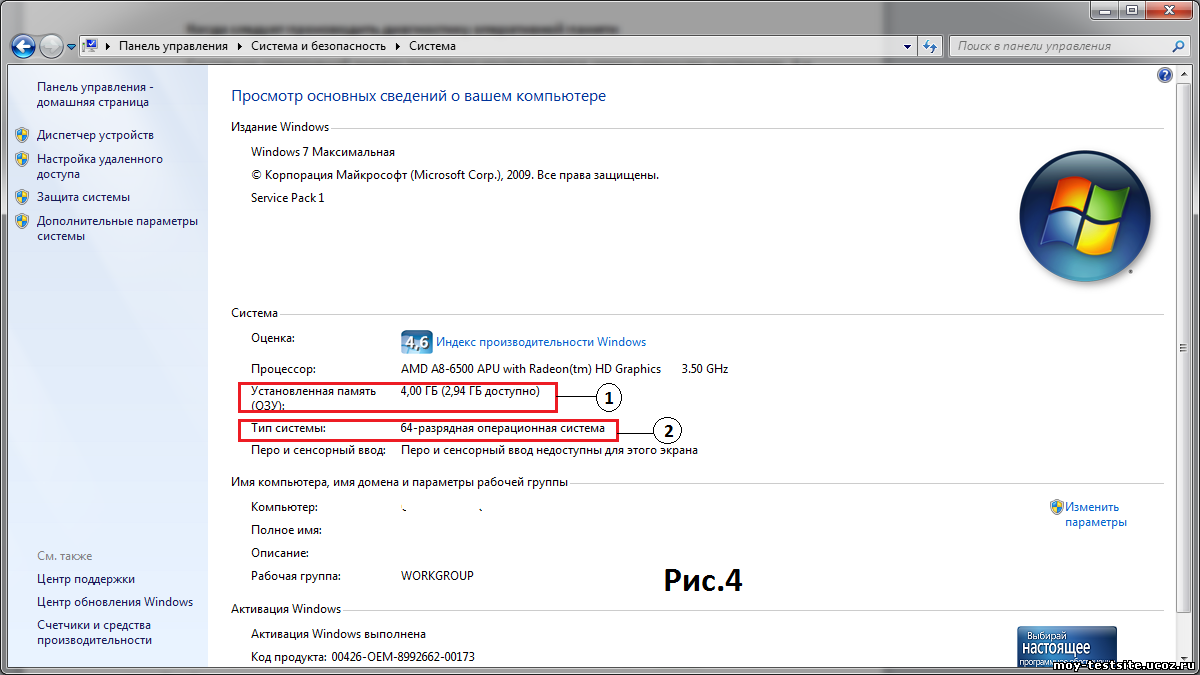Image resolution: width=1200 pixels, height=675 pixels.
Task: Open the 'Защита системы' link
Action: pyautogui.click(x=83, y=197)
